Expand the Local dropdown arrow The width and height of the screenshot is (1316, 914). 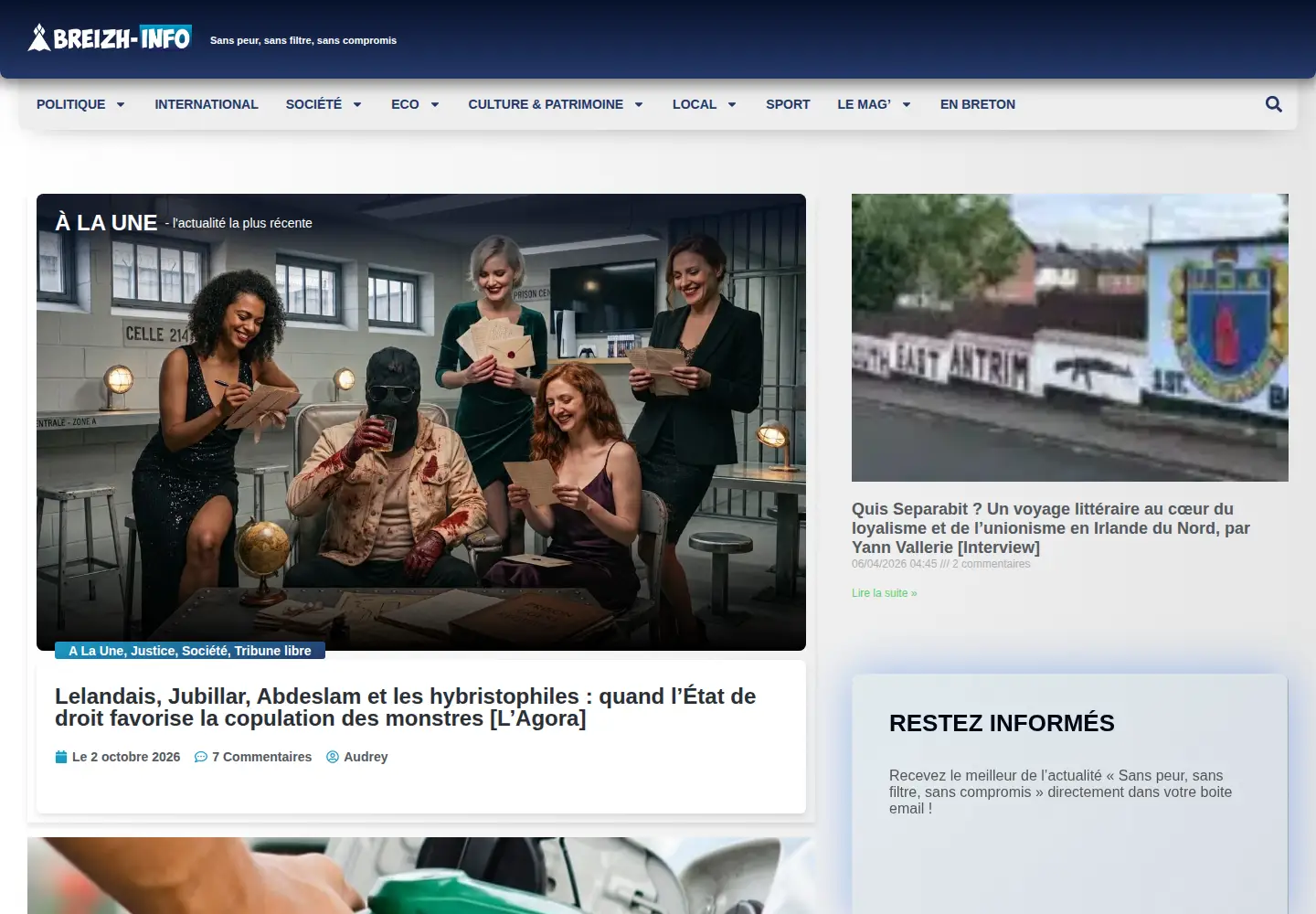732,104
